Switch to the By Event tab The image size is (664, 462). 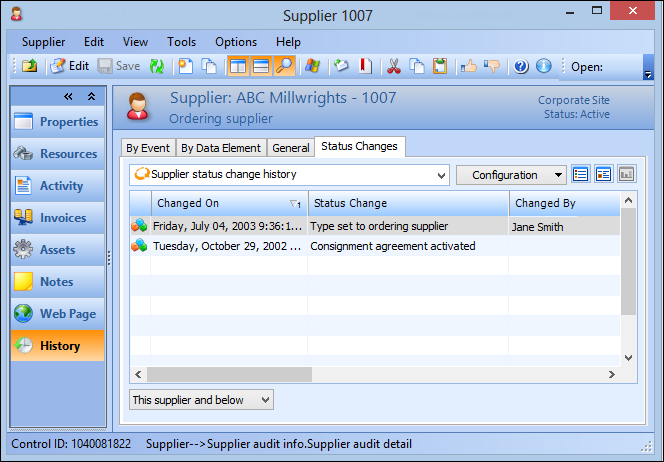point(148,148)
